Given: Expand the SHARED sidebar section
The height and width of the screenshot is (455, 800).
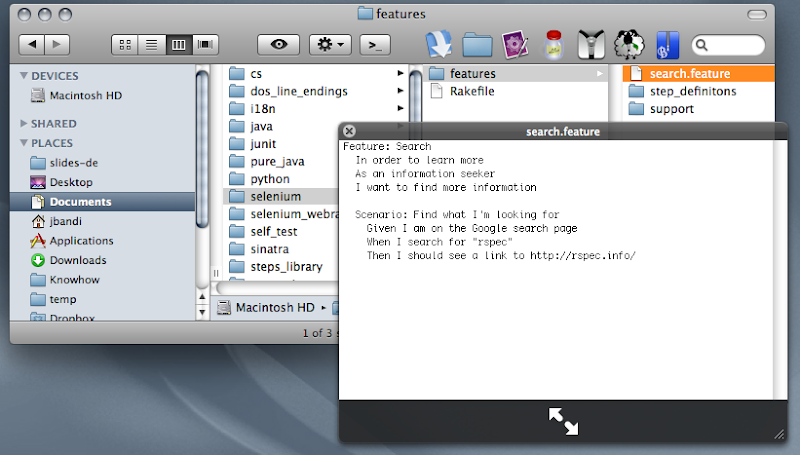Looking at the screenshot, I should point(23,123).
